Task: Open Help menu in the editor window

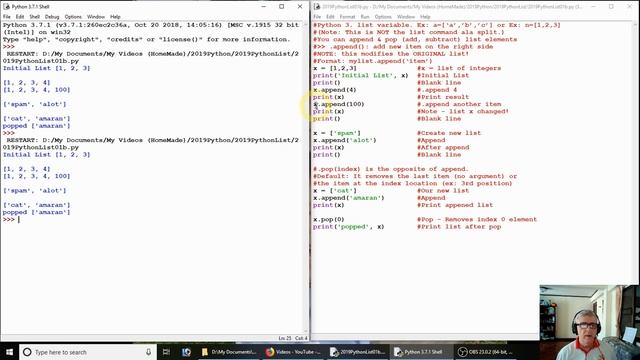Action: [x=425, y=17]
